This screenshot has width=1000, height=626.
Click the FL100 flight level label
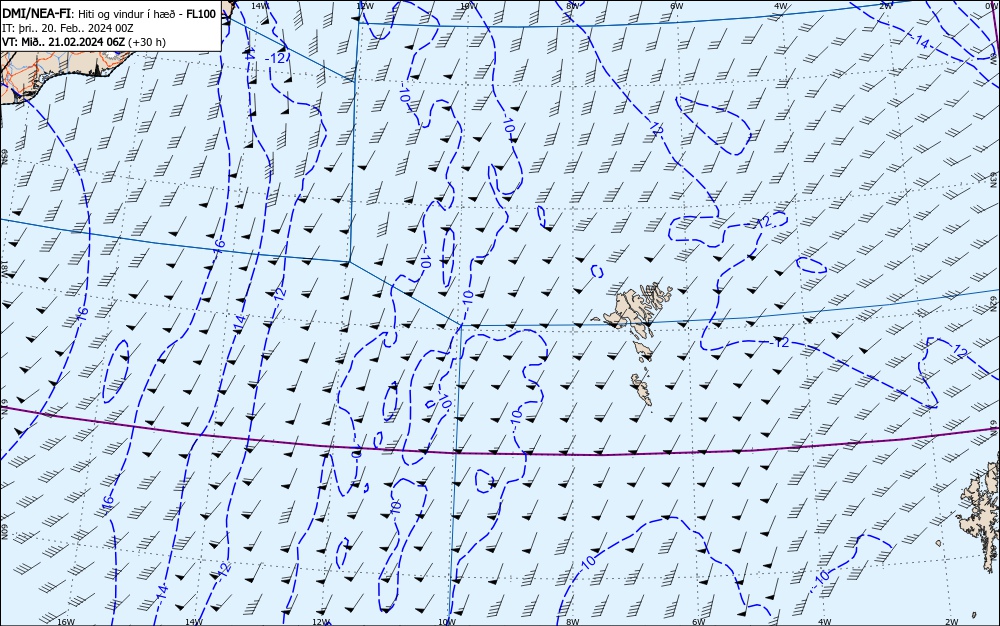(201, 13)
